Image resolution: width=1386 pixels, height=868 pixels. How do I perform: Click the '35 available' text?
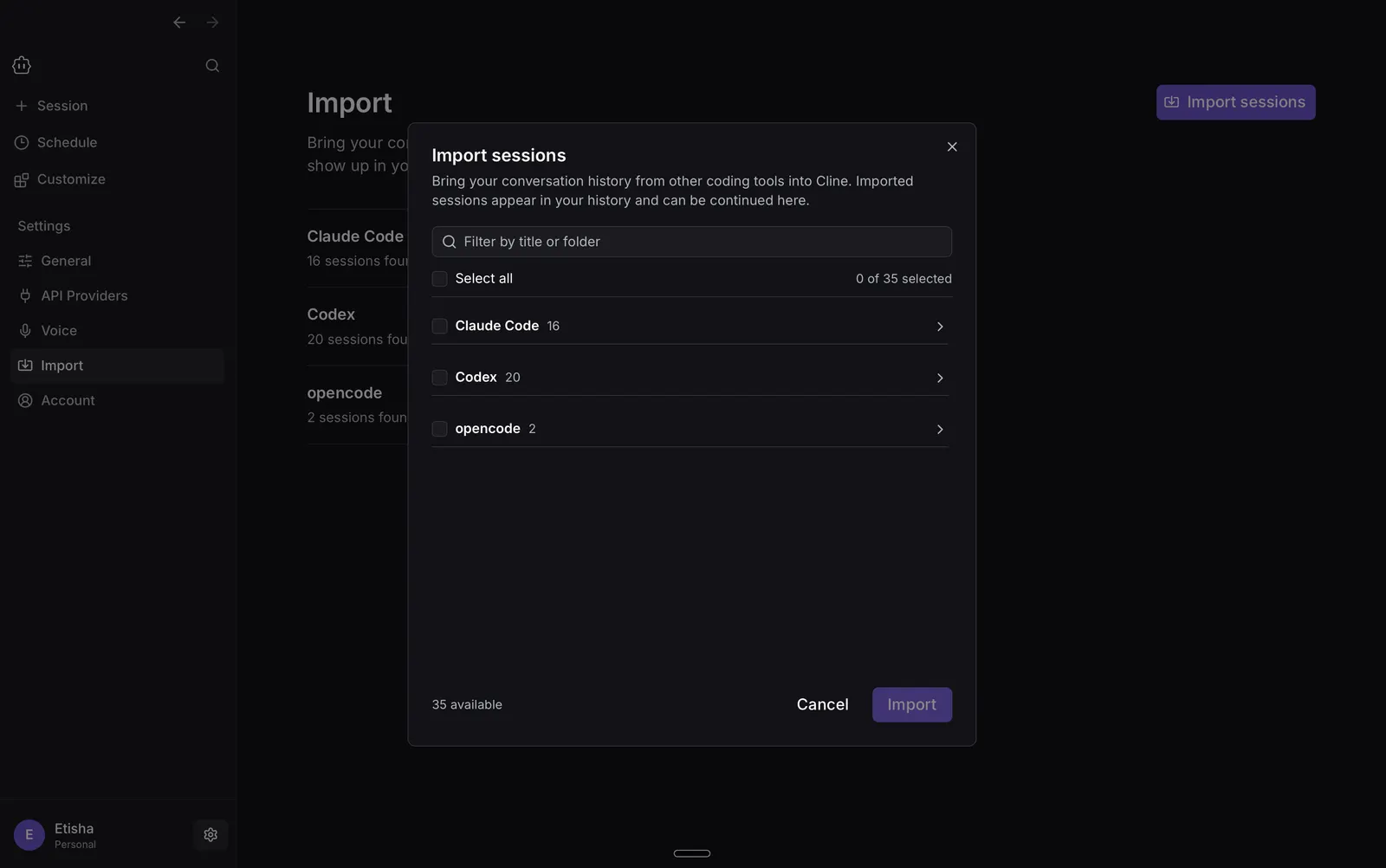(467, 705)
